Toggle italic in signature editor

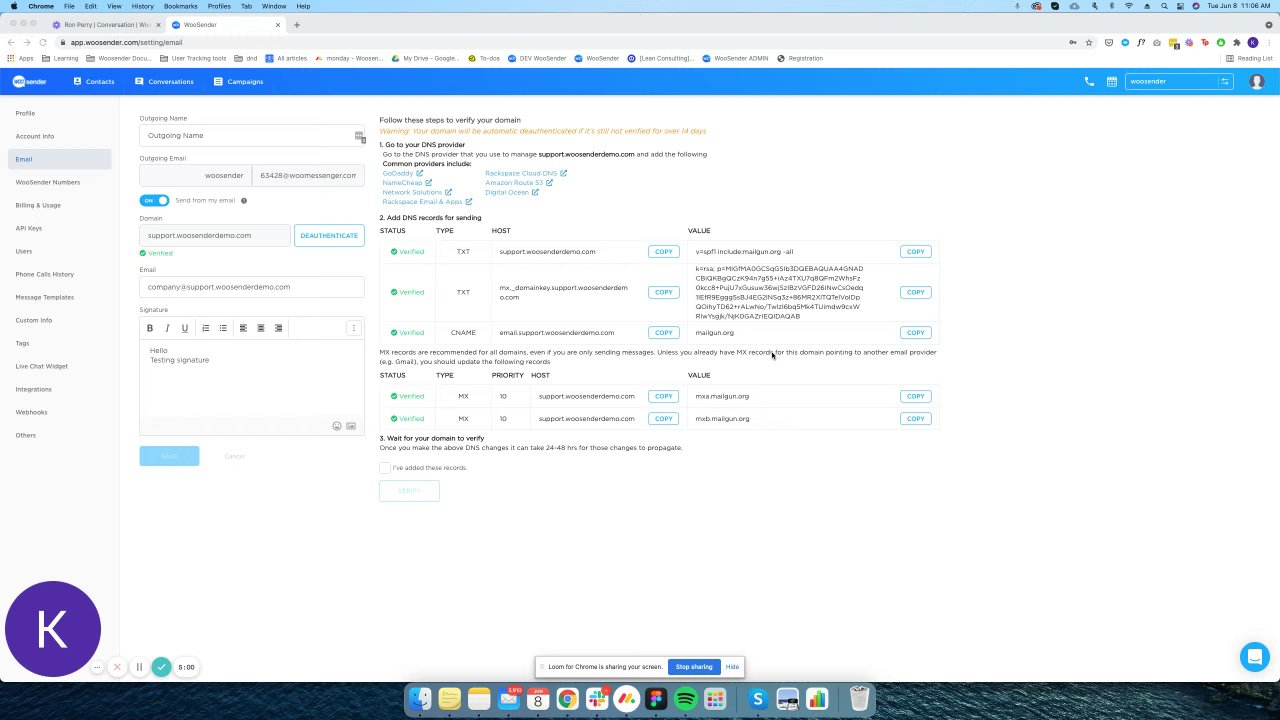tap(167, 328)
